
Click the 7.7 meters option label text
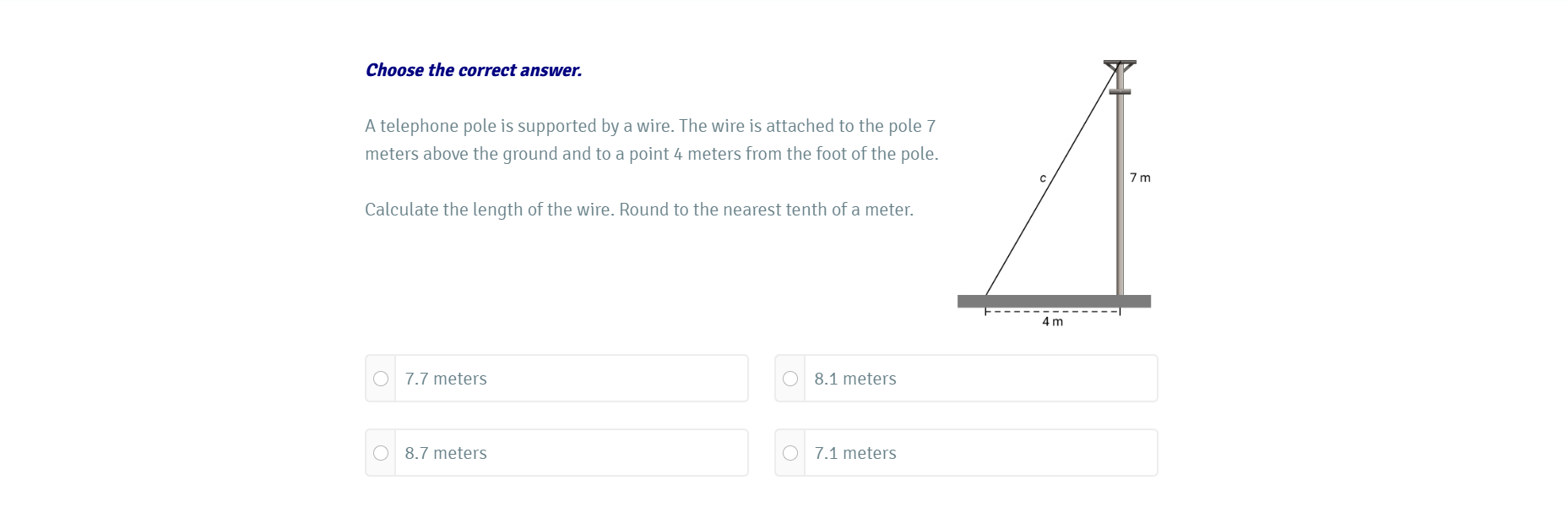(446, 379)
